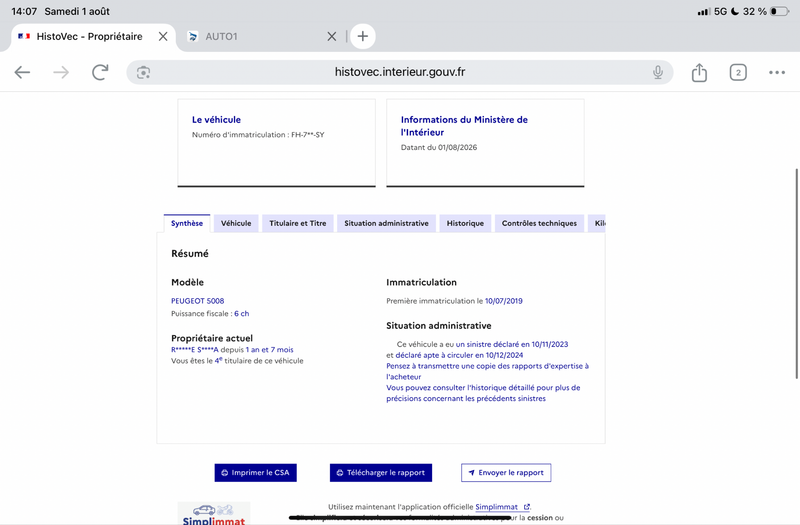Click the status bar clock showing 14:07
This screenshot has width=800, height=525.
coord(24,11)
